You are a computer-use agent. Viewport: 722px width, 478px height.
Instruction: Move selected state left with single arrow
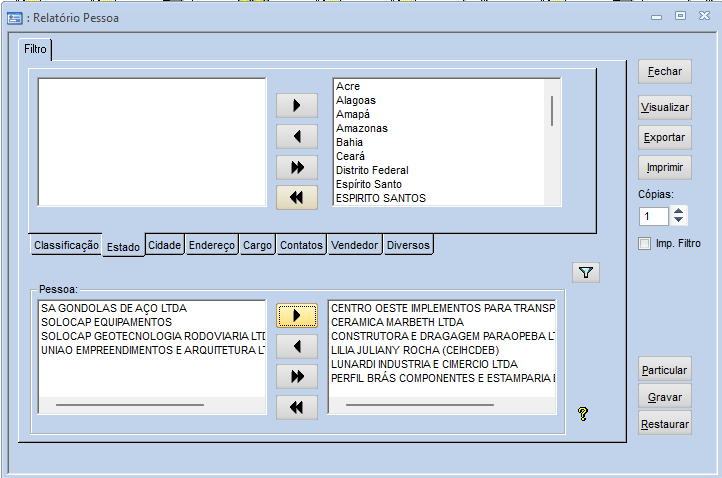(297, 136)
